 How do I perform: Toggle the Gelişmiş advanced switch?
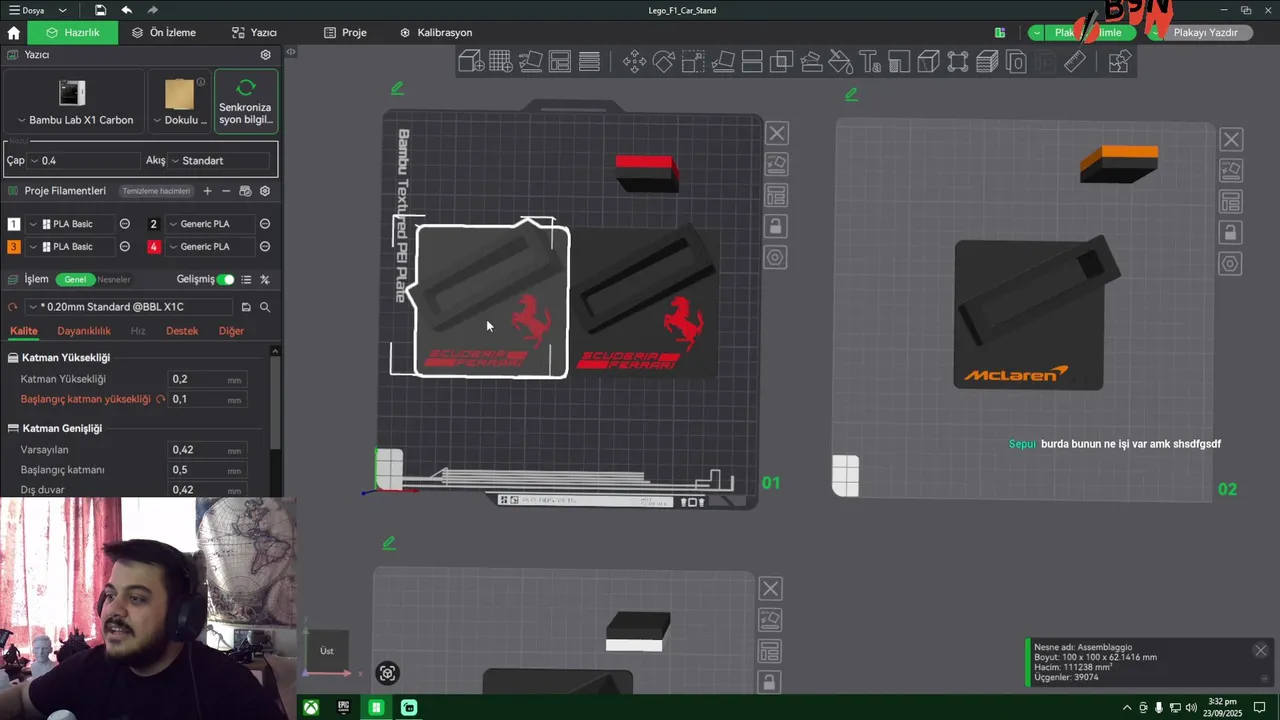226,280
